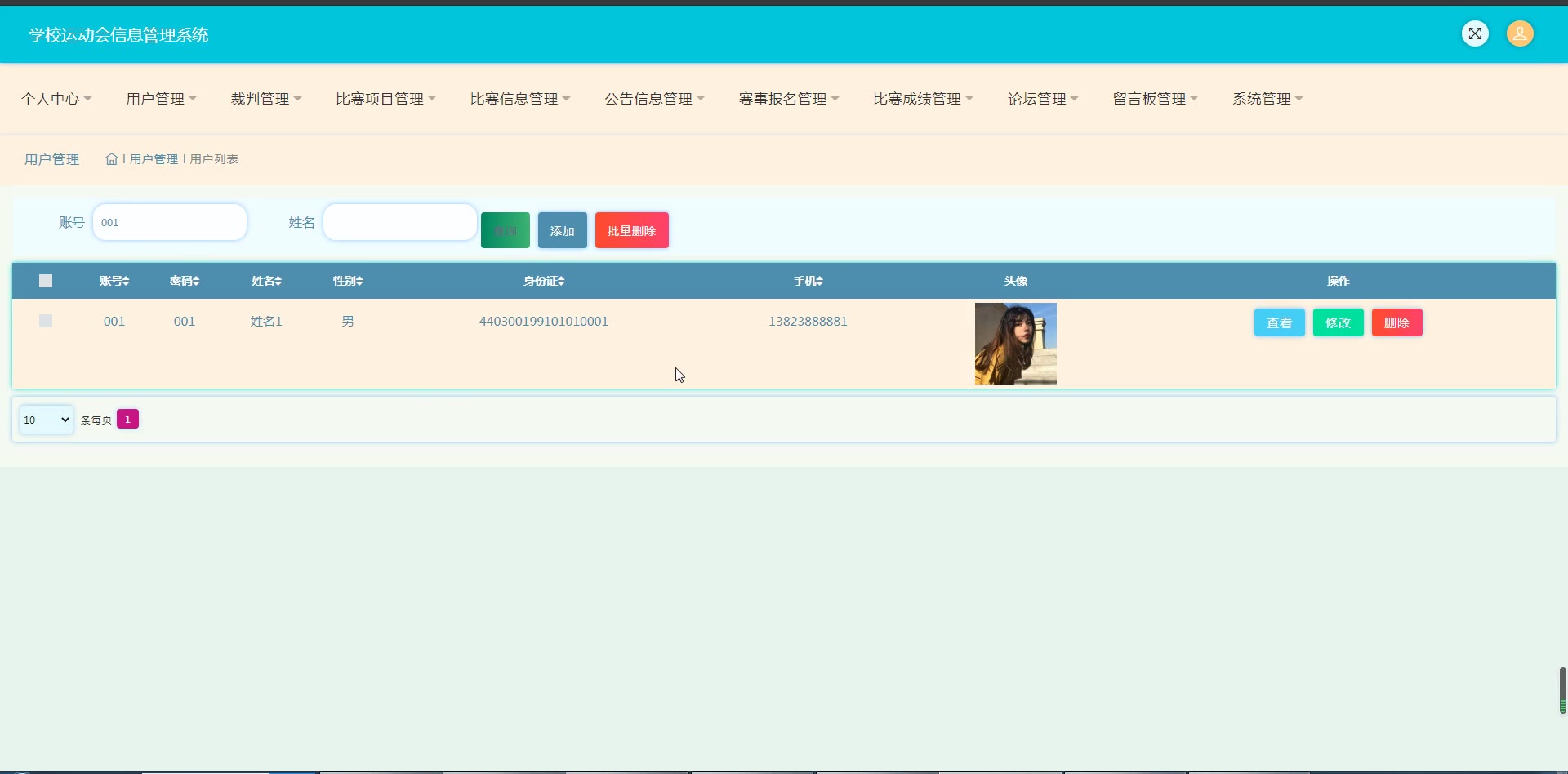Expand the 系统管理 menu dropdown
1568x774 pixels.
click(1267, 99)
